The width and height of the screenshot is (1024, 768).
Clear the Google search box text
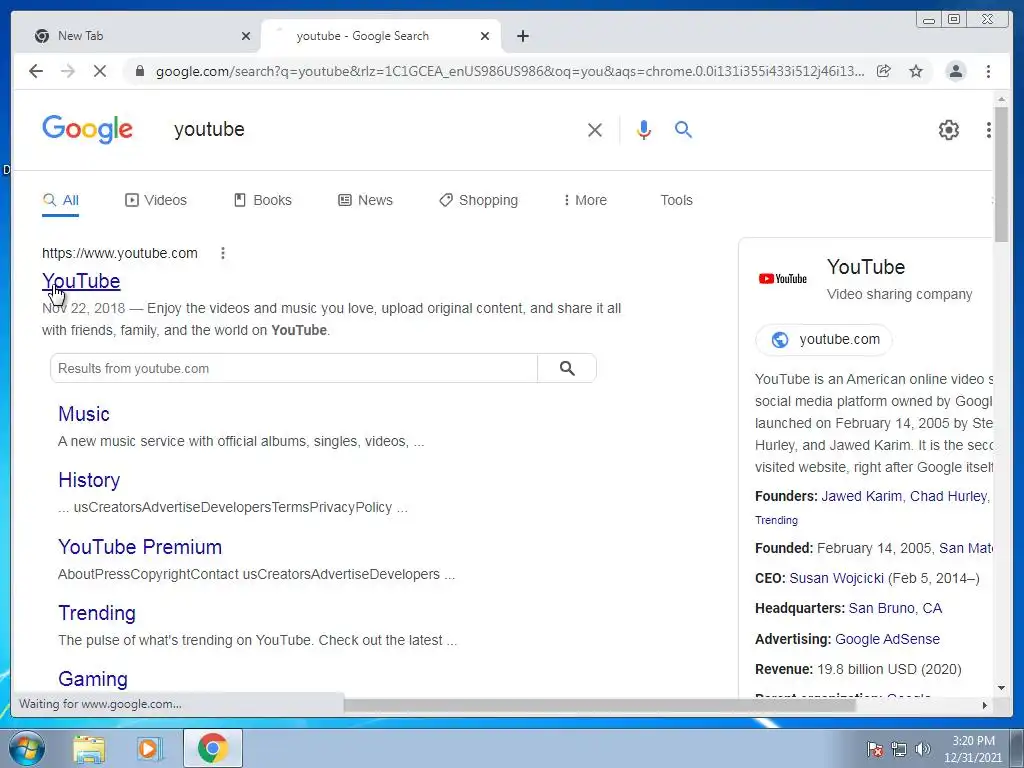(594, 130)
